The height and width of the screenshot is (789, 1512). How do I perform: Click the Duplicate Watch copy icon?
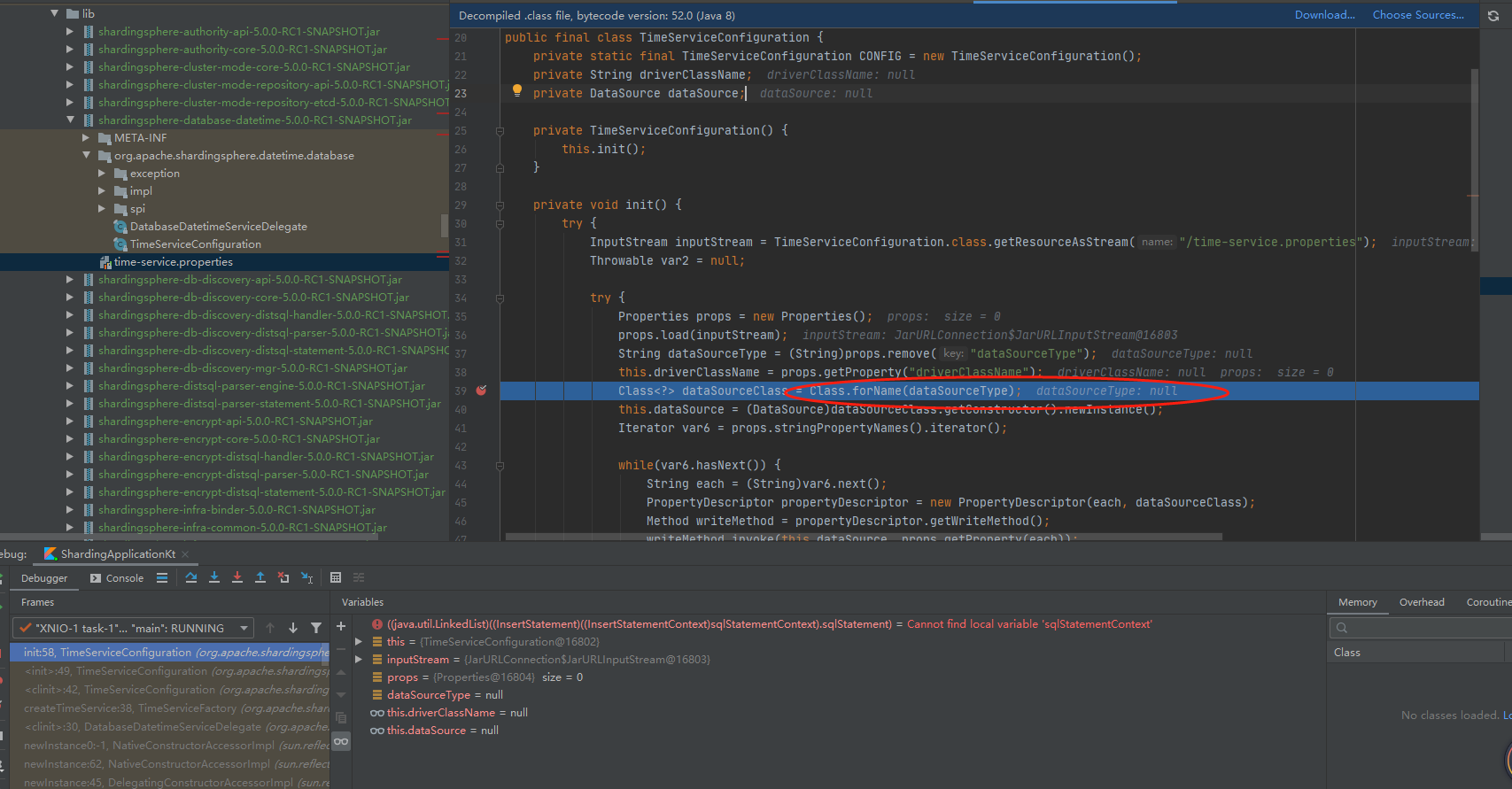point(341,718)
